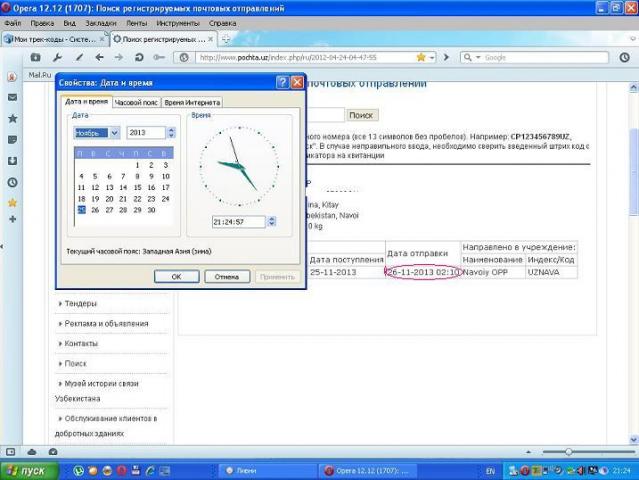The width and height of the screenshot is (639, 480).
Task: Expand the Тендеры menu item on page
Action: pos(82,303)
